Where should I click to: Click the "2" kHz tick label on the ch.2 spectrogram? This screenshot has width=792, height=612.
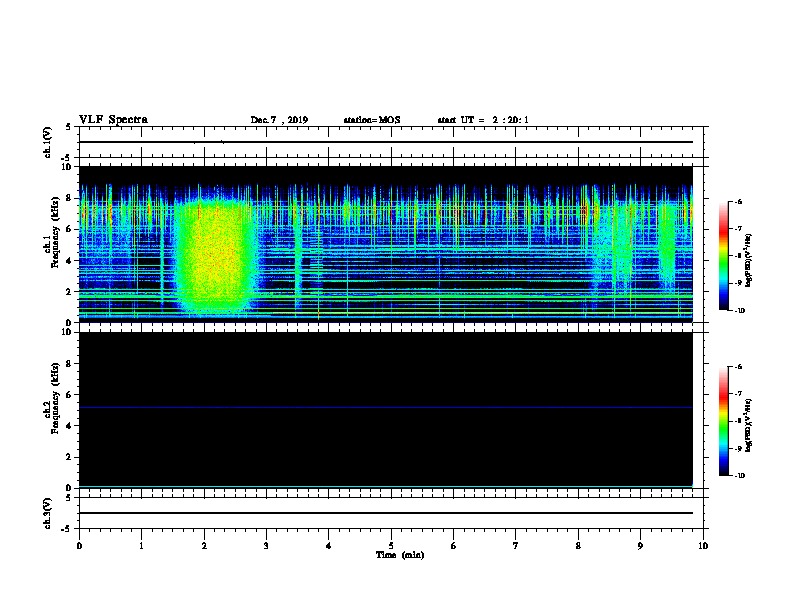point(70,457)
